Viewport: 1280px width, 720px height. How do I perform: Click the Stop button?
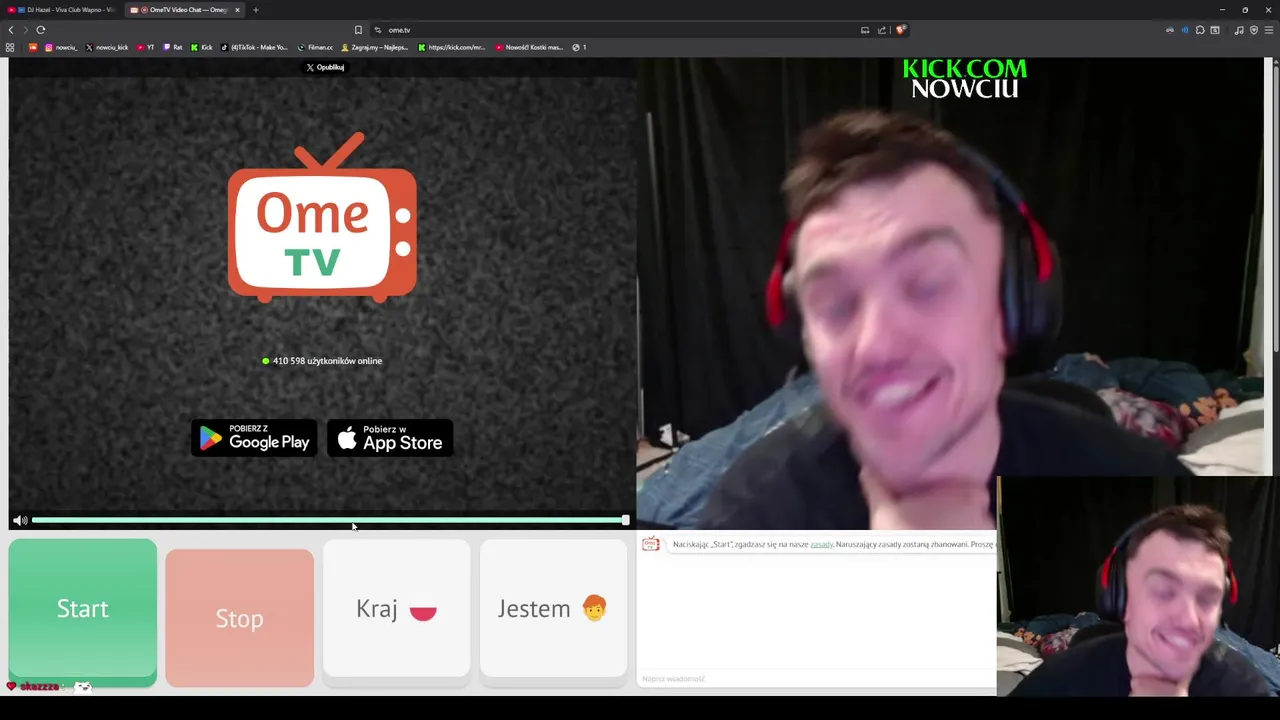tap(240, 618)
